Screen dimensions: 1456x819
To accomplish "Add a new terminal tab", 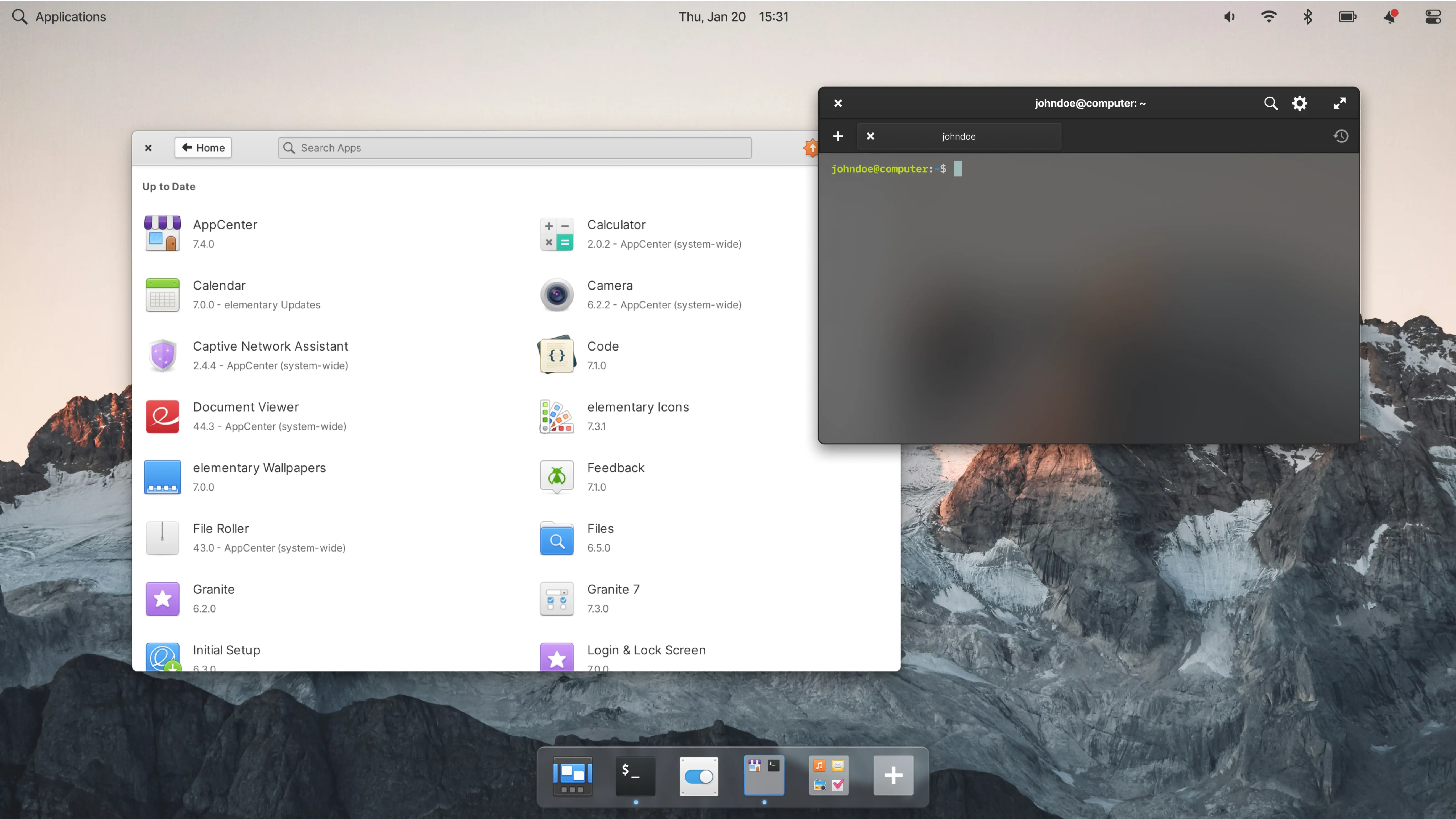I will coord(838,136).
